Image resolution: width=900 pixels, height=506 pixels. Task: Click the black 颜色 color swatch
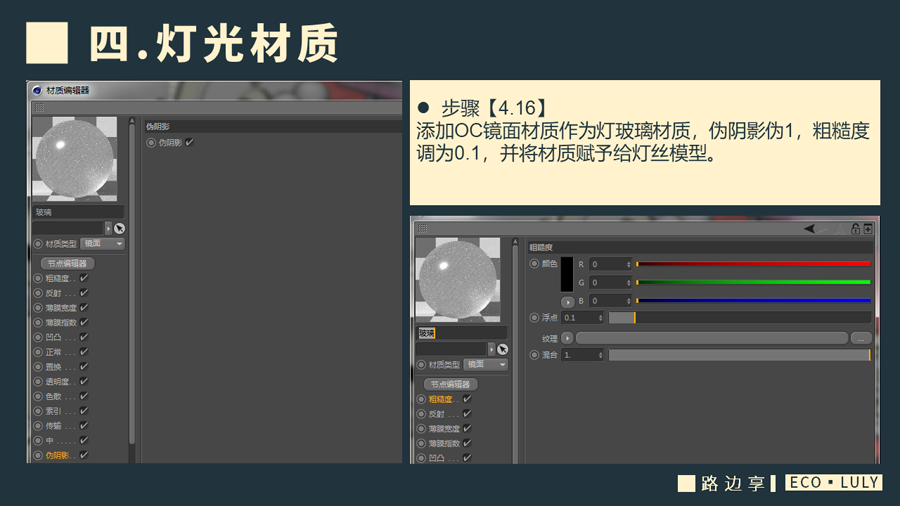pos(567,274)
